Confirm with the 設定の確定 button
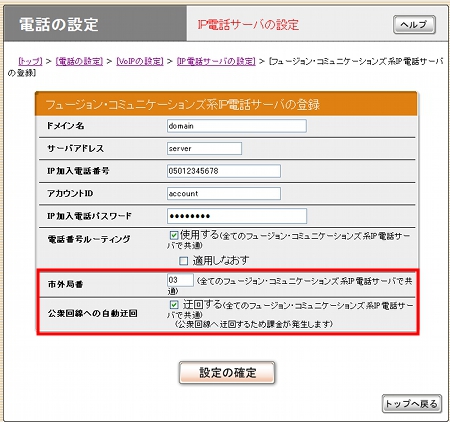Screen dimensions: 450x422 coord(227,372)
